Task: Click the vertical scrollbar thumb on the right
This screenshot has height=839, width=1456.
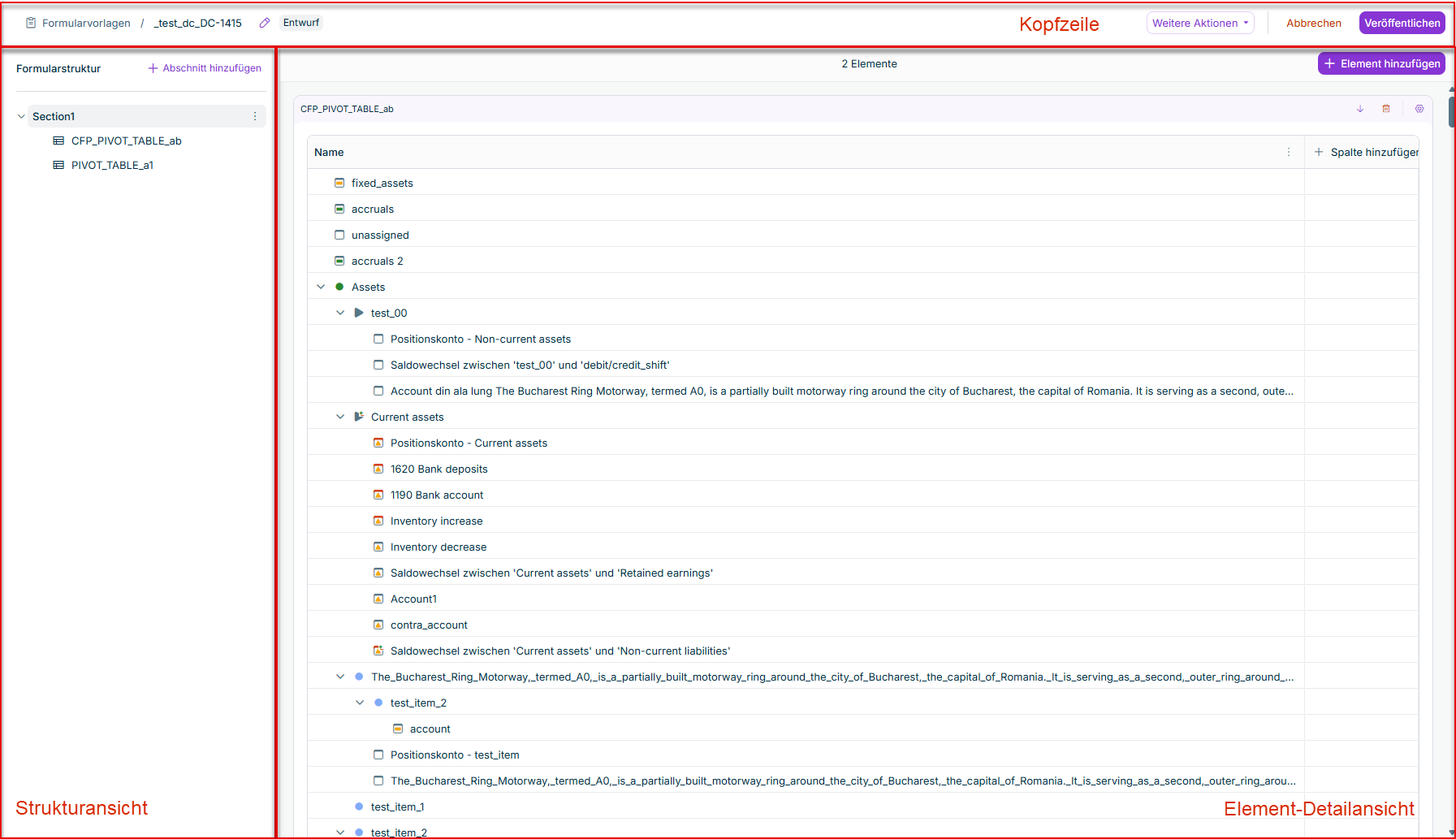Action: 1451,111
